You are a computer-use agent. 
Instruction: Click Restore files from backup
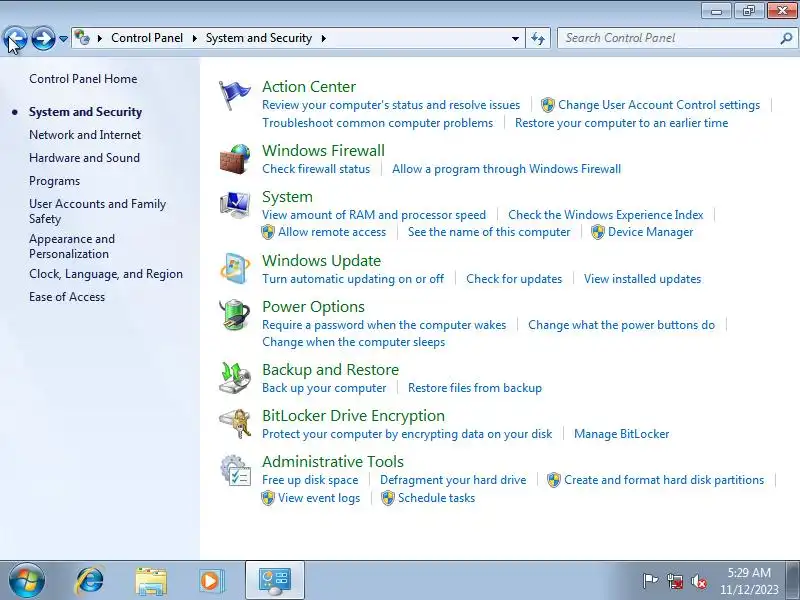point(474,388)
